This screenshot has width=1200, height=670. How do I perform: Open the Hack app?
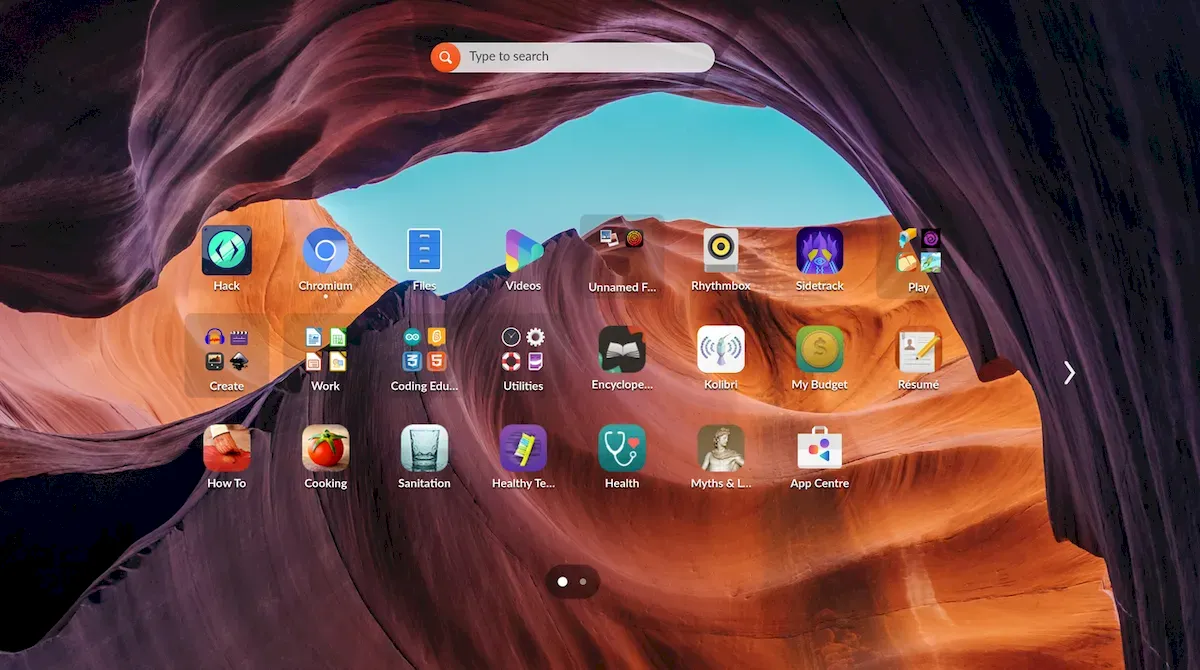(227, 251)
